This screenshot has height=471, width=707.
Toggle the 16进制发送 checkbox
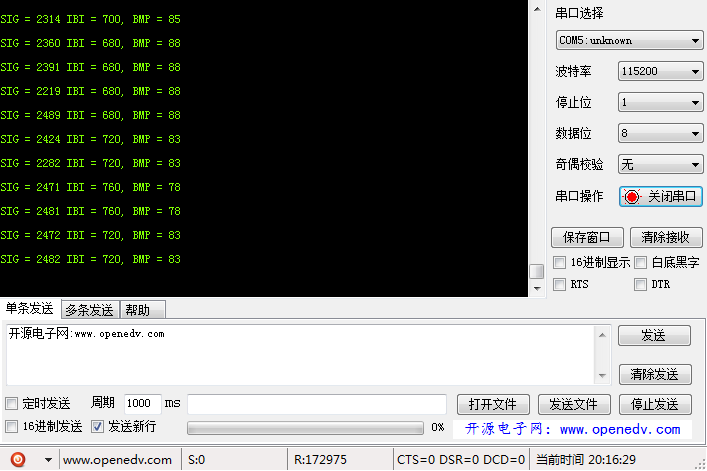tap(11, 426)
